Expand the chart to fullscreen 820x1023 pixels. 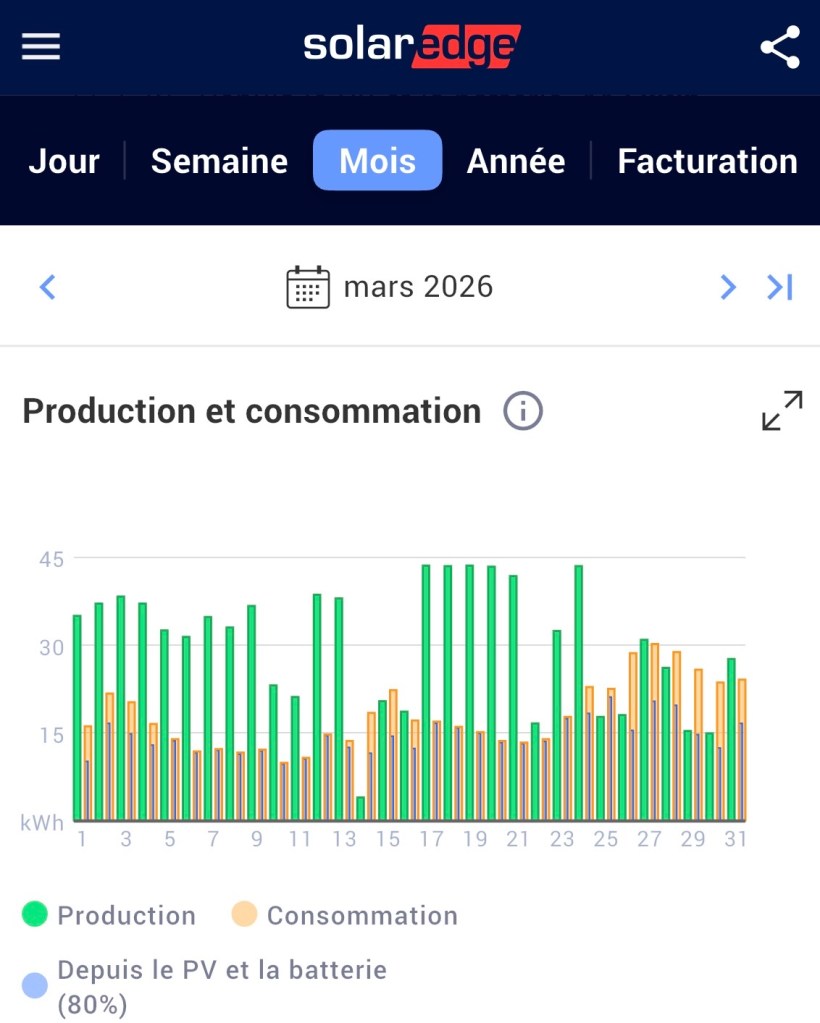(x=782, y=411)
